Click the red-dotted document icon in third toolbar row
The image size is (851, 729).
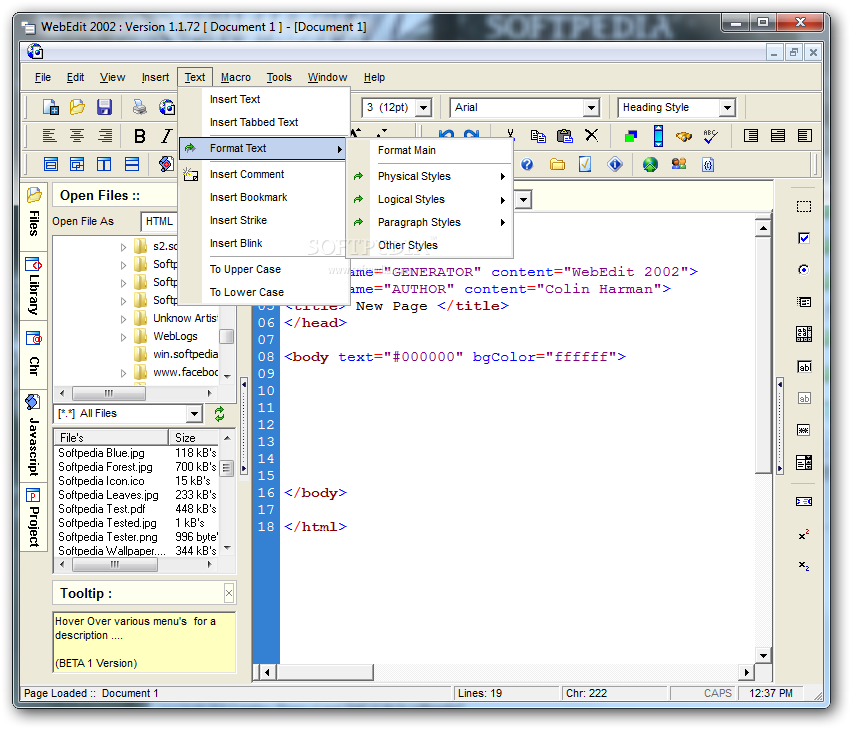pyautogui.click(x=166, y=164)
